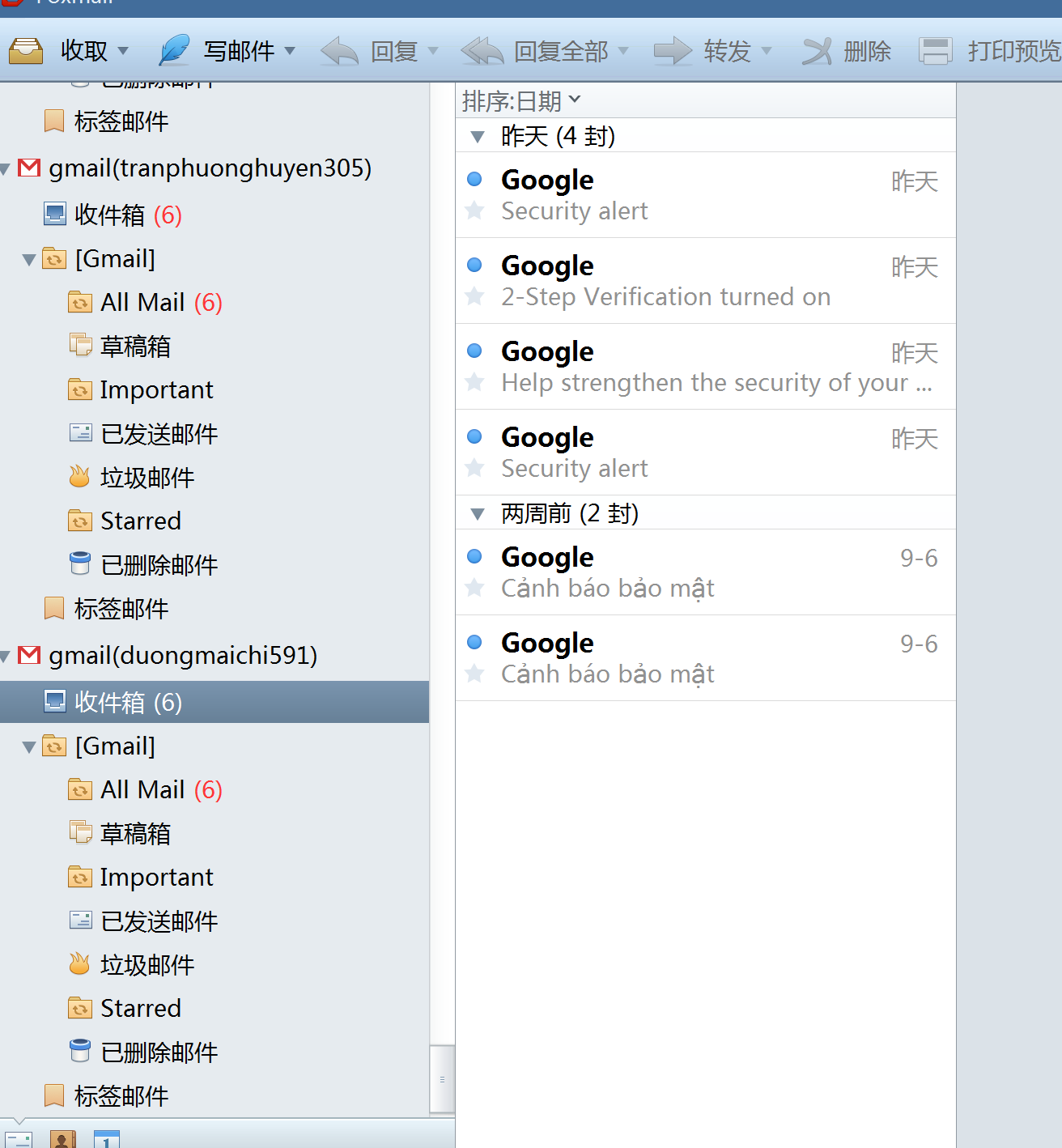Image resolution: width=1062 pixels, height=1148 pixels.
Task: Click the Print Preview (打印预览) printer icon
Action: coord(935,51)
